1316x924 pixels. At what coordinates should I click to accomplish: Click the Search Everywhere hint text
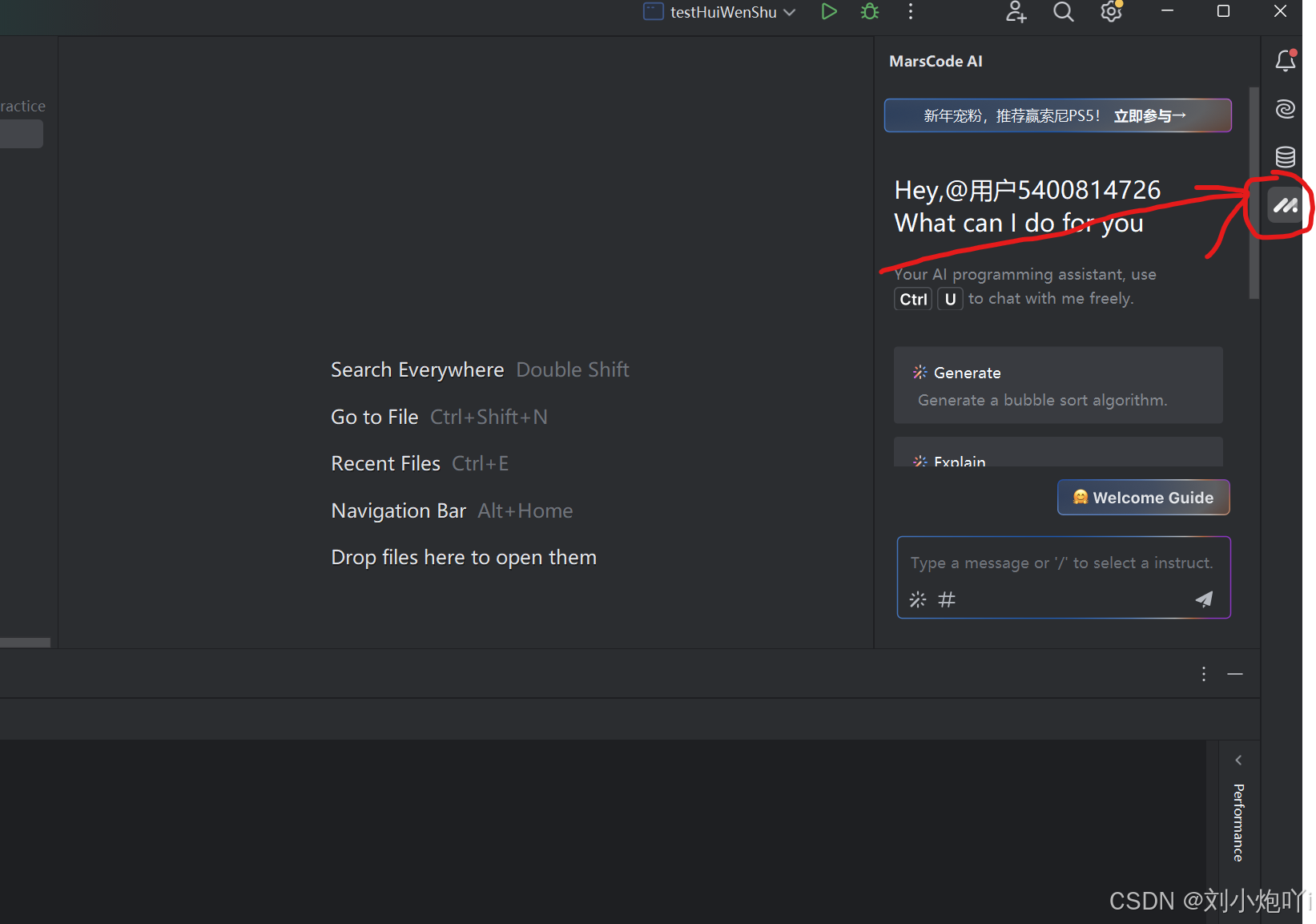click(x=417, y=370)
